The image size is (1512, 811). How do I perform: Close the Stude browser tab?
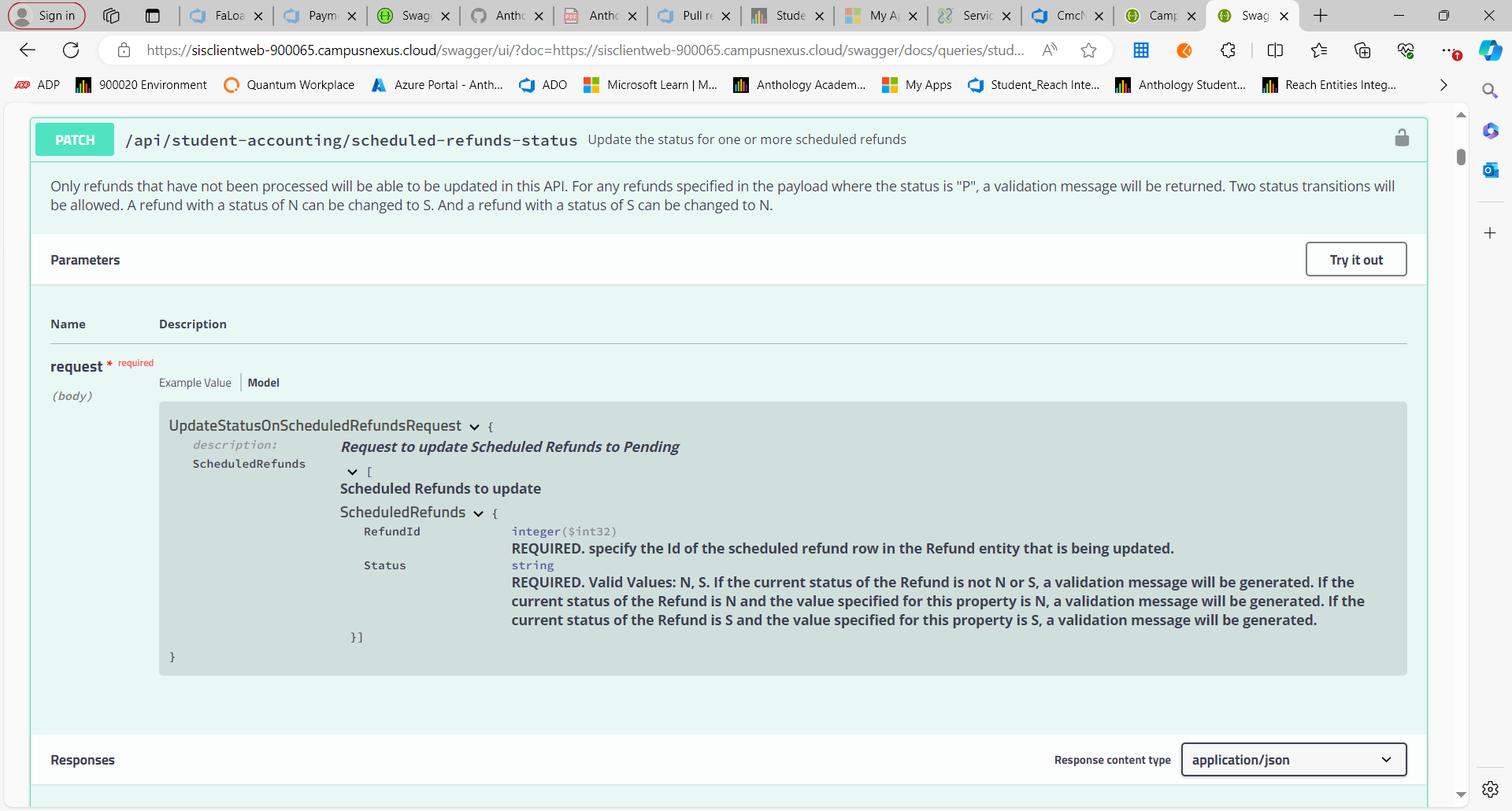pos(819,16)
